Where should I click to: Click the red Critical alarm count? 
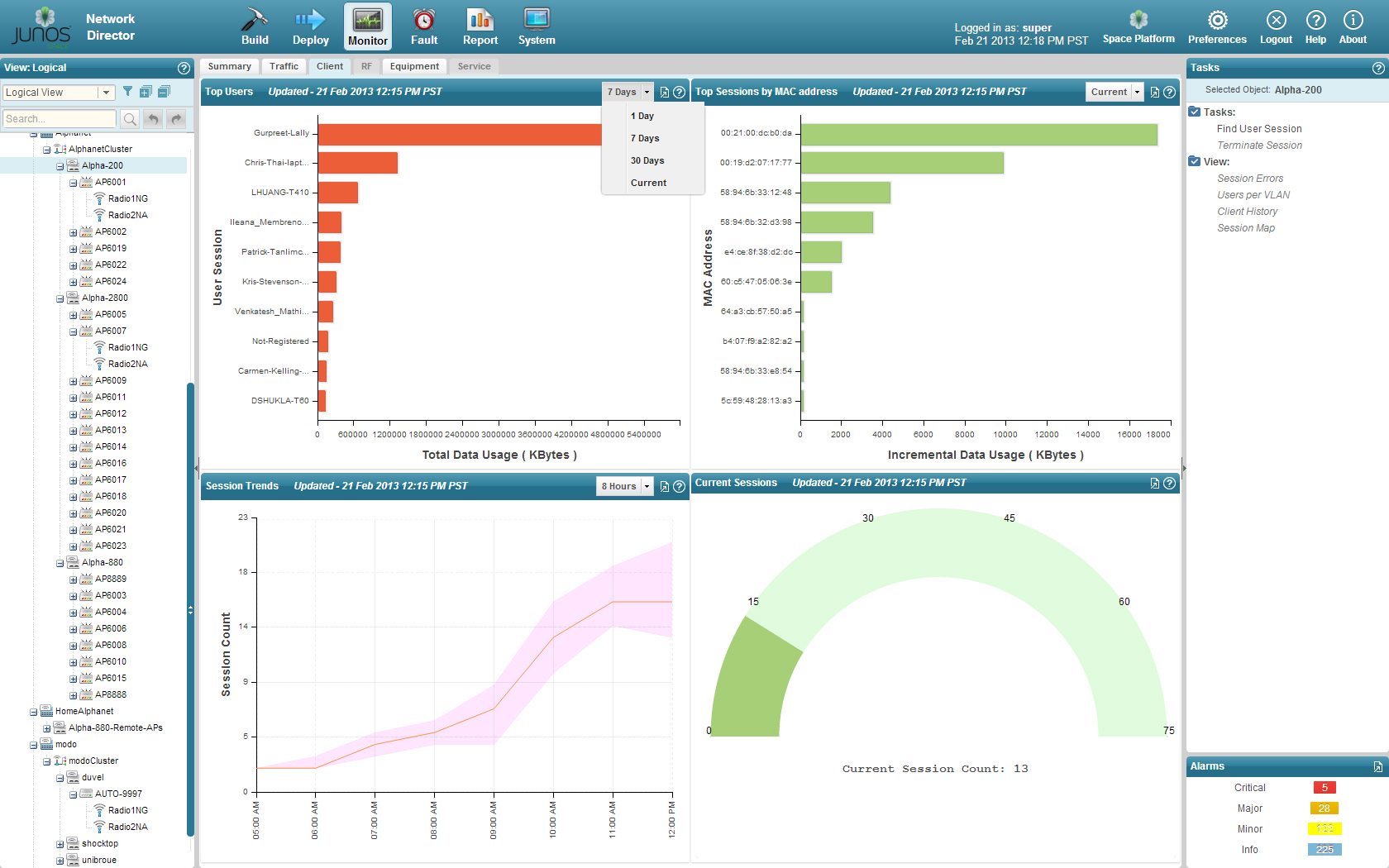[1324, 788]
